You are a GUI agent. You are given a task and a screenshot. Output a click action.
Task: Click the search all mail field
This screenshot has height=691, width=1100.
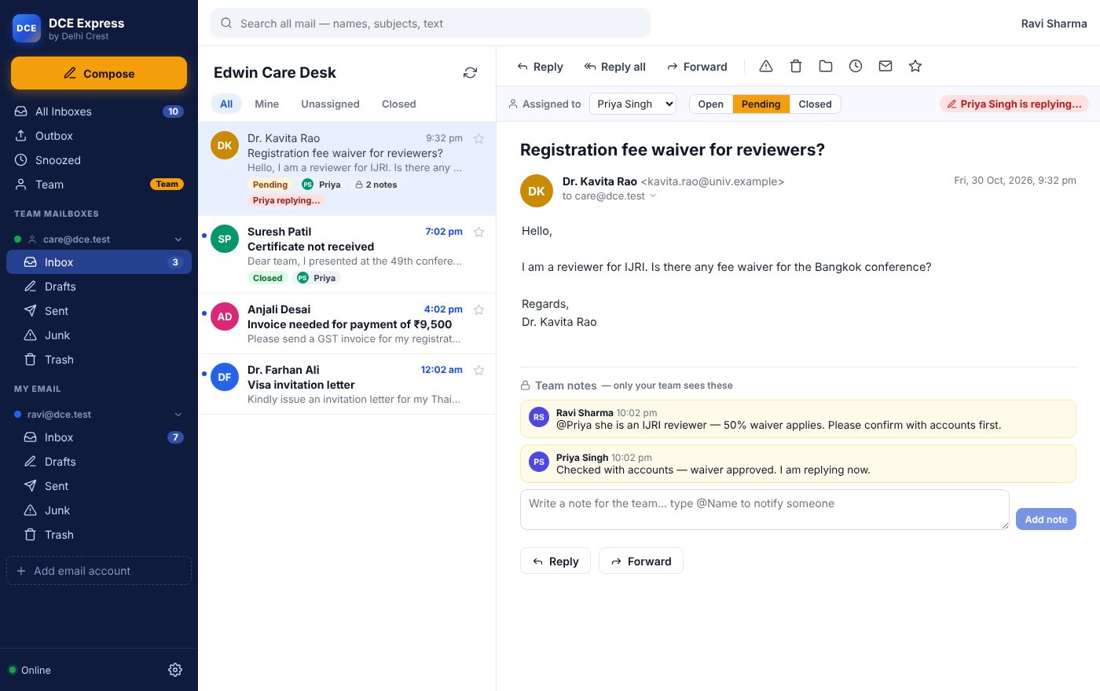430,23
